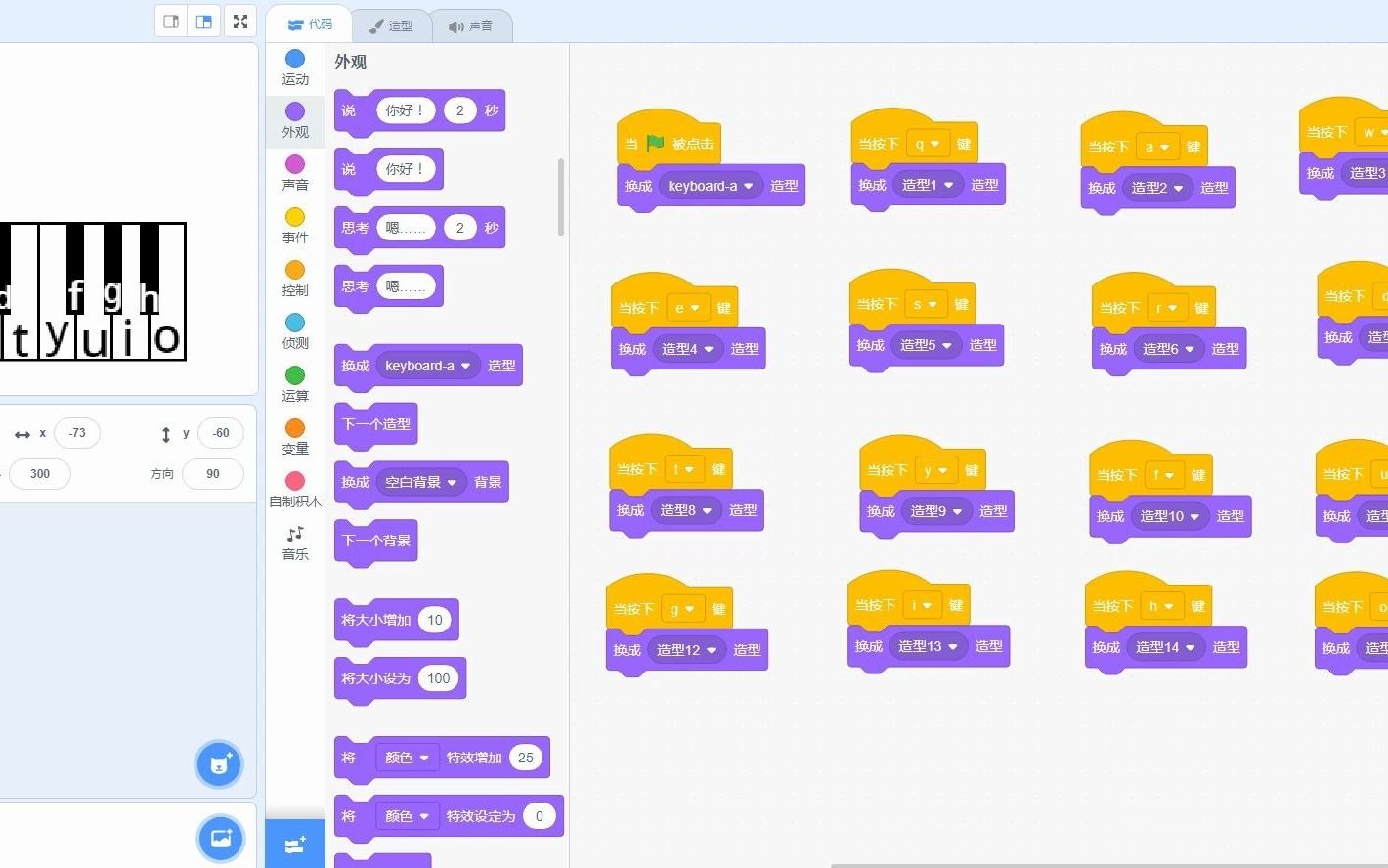Click the 100 value in 将大小设为 block
1388x868 pixels.
click(439, 678)
